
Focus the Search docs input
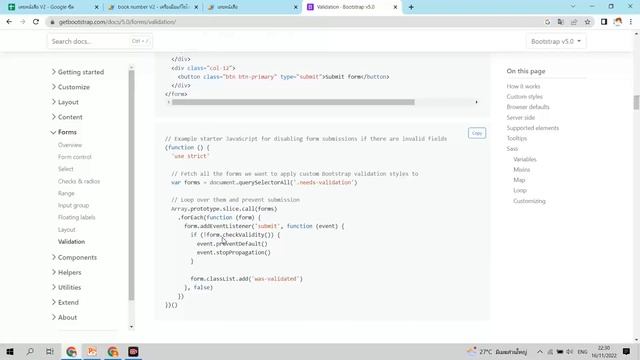click(x=100, y=41)
